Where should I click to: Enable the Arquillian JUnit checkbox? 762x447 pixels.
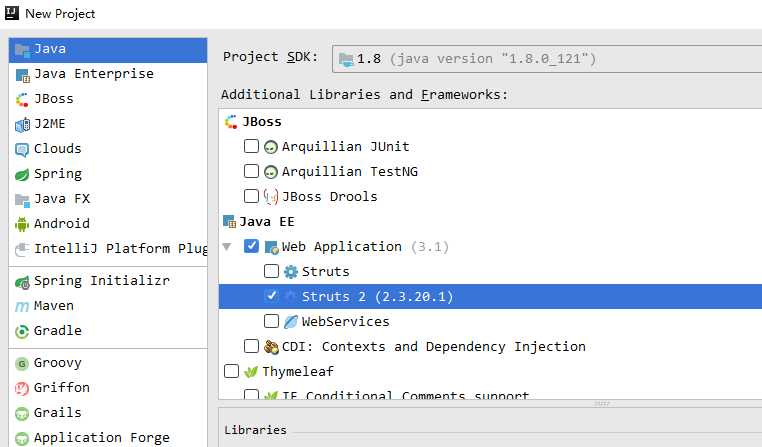pos(251,146)
